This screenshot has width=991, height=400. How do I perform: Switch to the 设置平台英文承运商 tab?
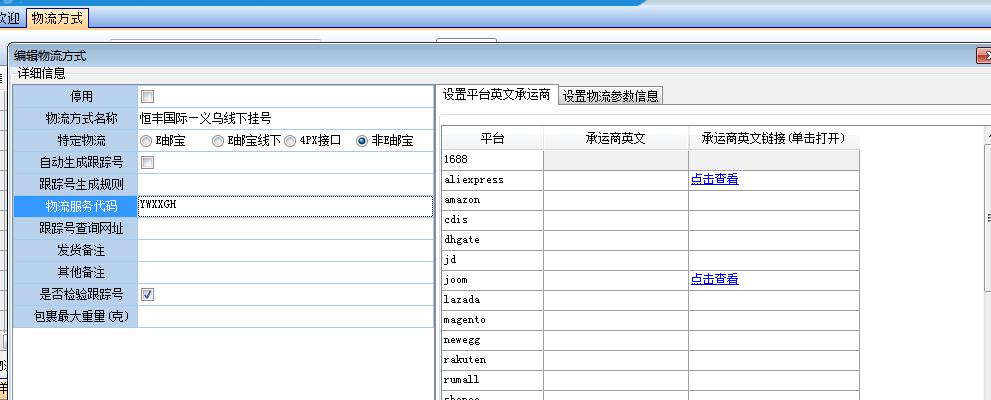coord(497,95)
